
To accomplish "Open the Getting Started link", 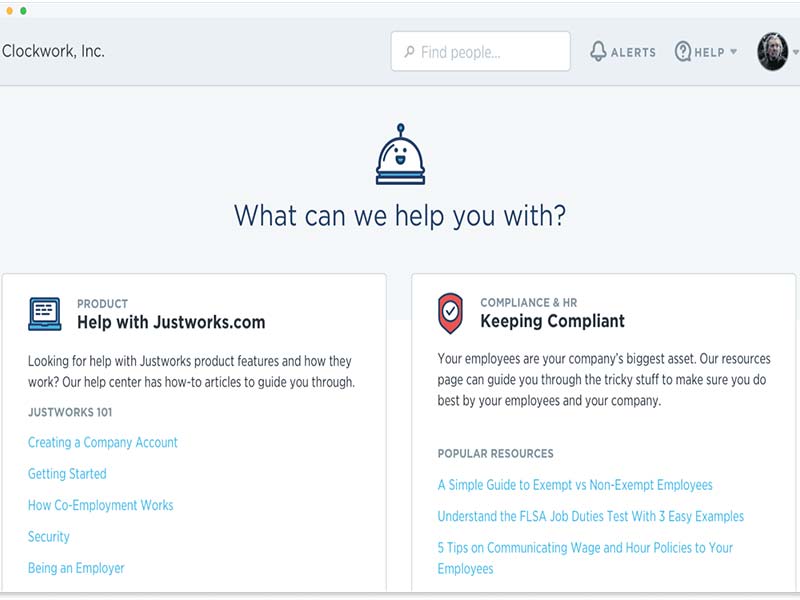I will [67, 474].
